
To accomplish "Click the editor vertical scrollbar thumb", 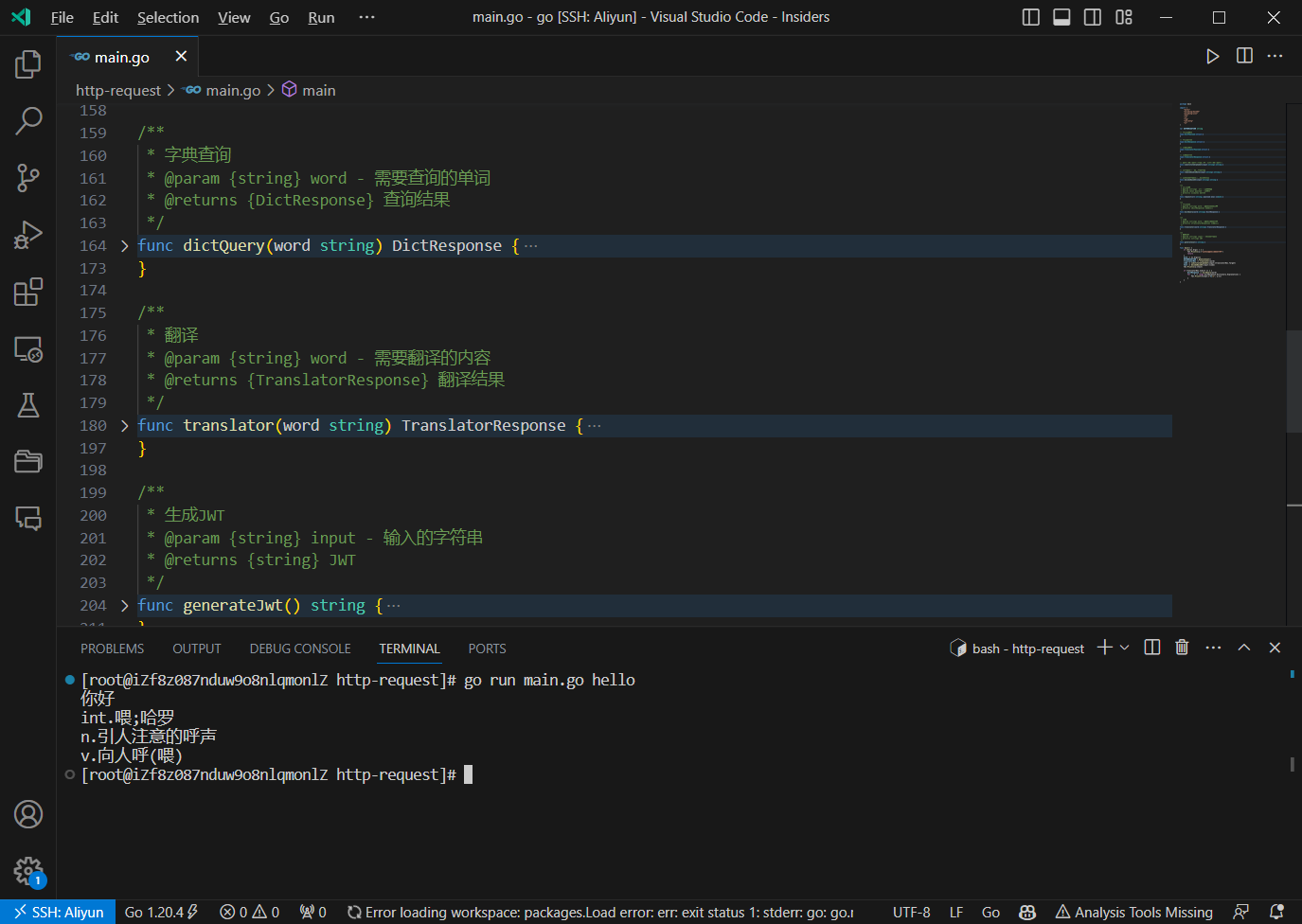I will point(1294,382).
